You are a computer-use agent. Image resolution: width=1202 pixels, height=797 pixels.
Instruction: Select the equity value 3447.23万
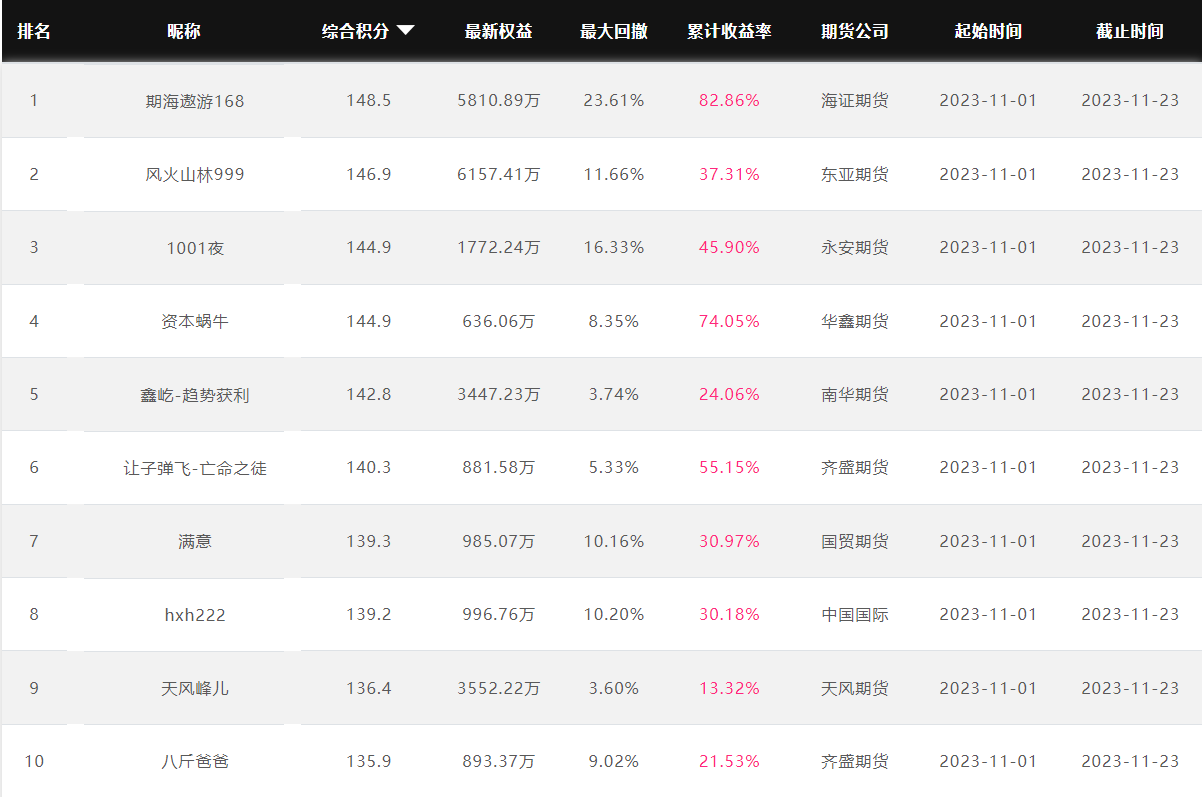click(498, 394)
